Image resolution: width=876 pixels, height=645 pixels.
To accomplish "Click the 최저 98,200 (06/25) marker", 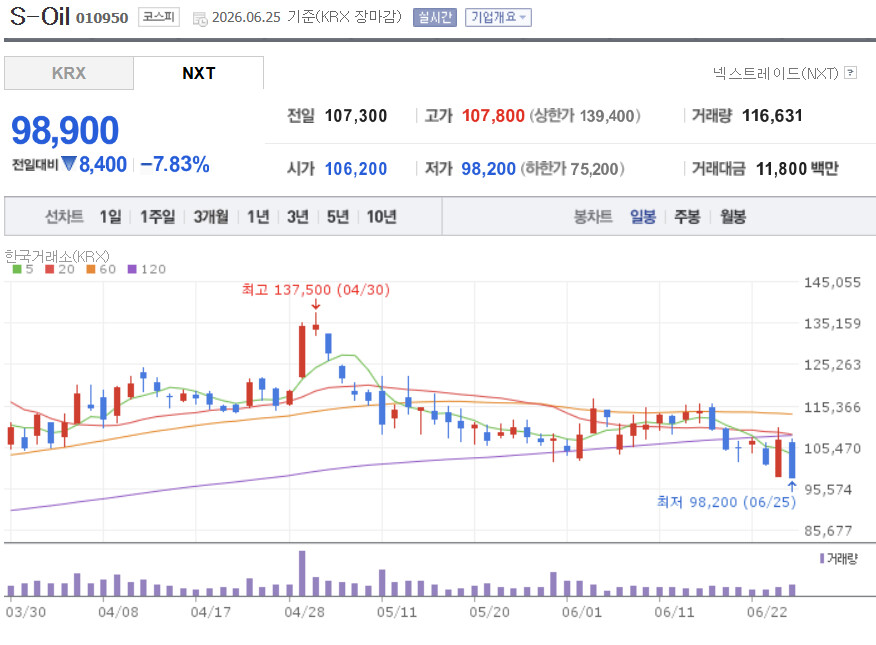I will click(726, 502).
